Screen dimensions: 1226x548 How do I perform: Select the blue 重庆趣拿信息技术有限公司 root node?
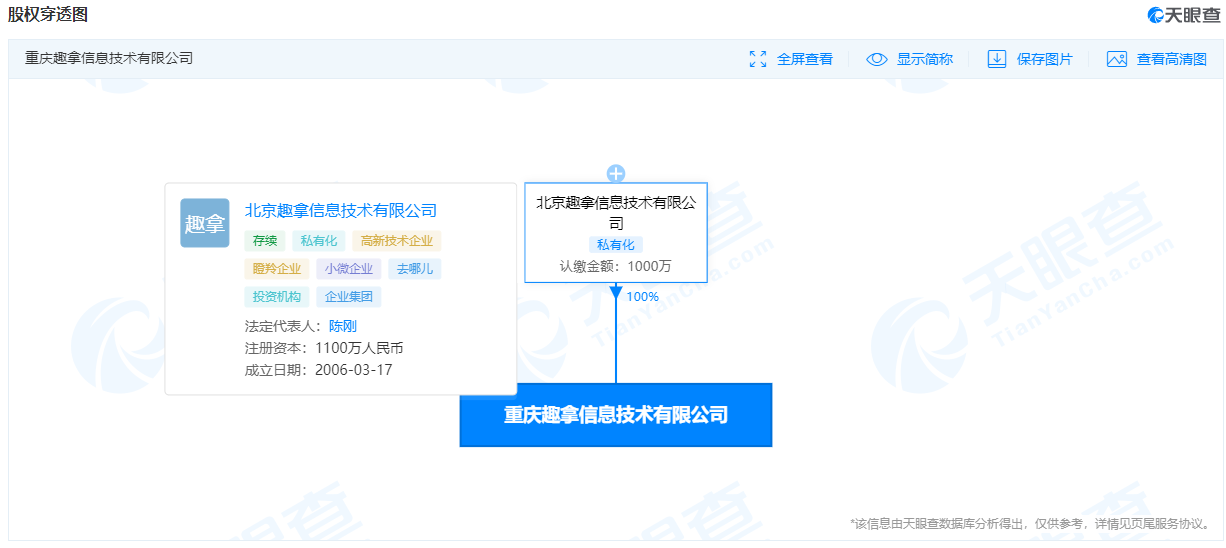point(616,415)
